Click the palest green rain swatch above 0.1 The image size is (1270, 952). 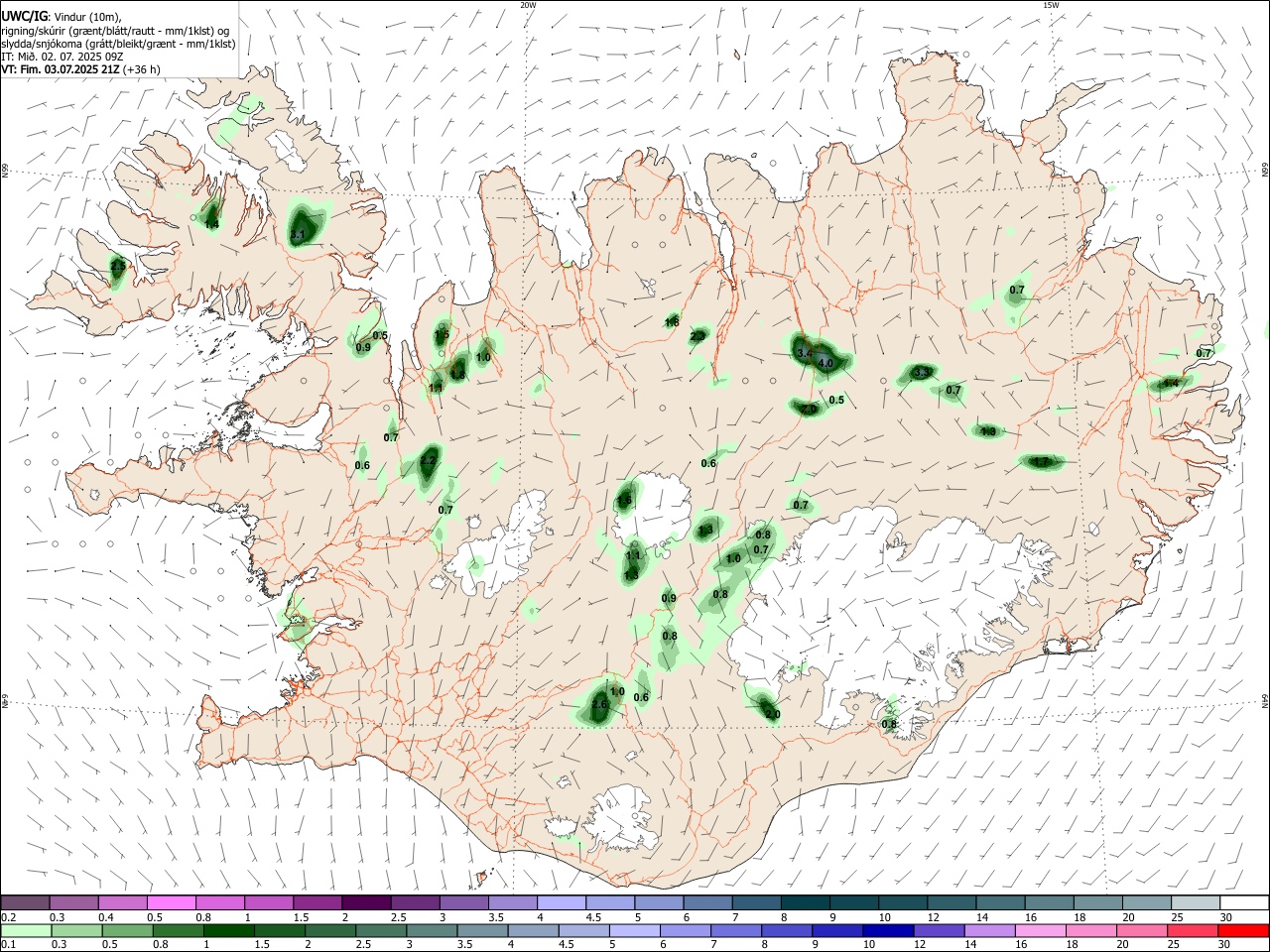(x=26, y=930)
